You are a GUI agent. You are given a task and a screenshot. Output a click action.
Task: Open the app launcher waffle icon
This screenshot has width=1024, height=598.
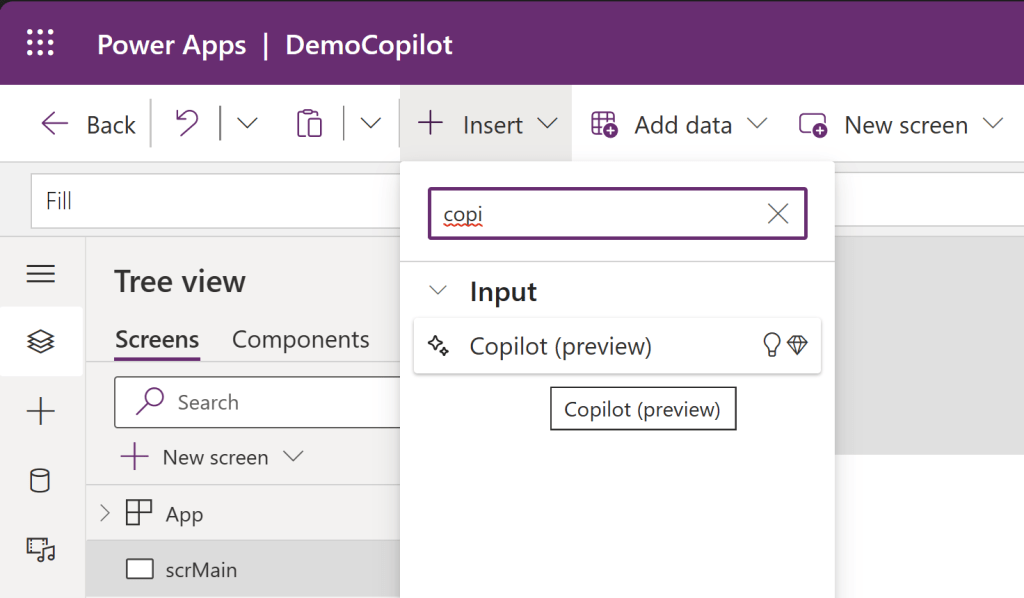(x=40, y=44)
